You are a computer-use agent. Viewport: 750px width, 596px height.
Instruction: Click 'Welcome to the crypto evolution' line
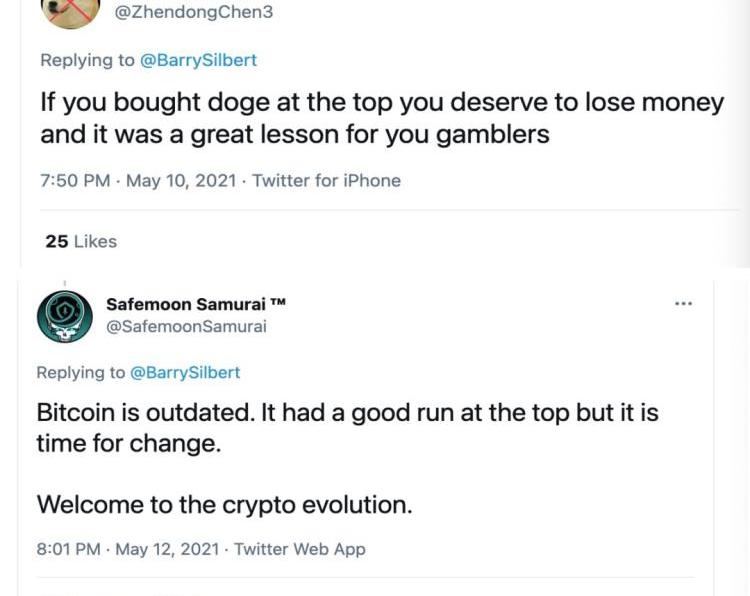coord(224,504)
